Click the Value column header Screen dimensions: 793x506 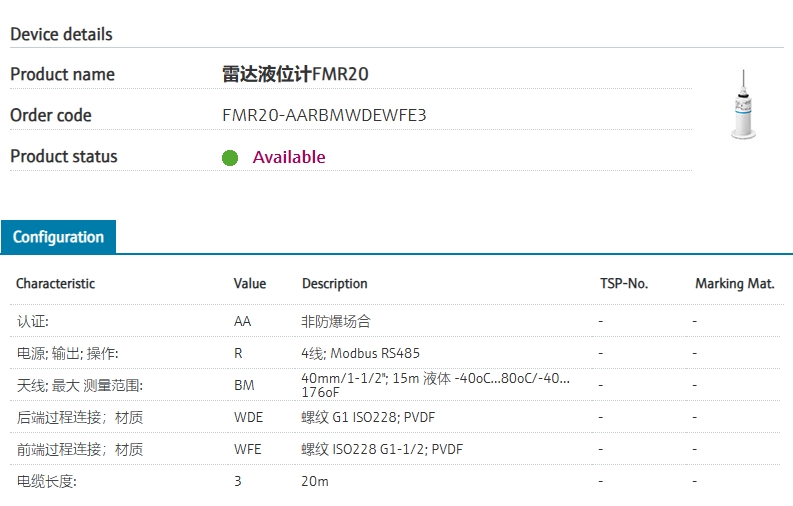(250, 284)
